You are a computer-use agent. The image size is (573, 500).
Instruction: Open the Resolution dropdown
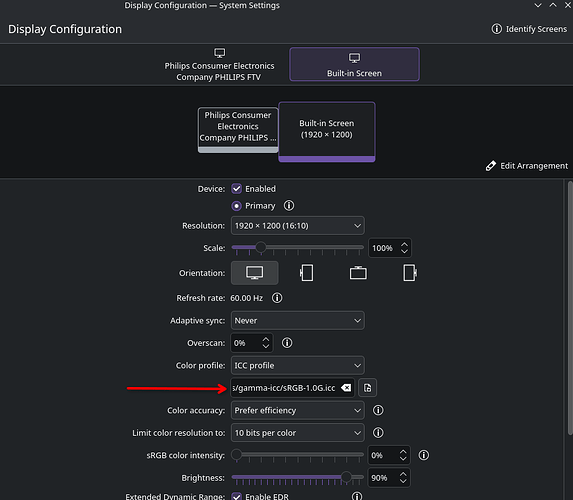297,226
